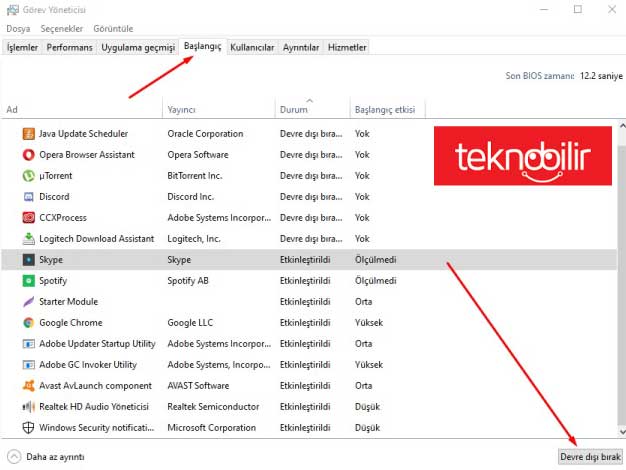
Task: Click the scrollbar up arrow
Action: pyautogui.click(x=622, y=125)
